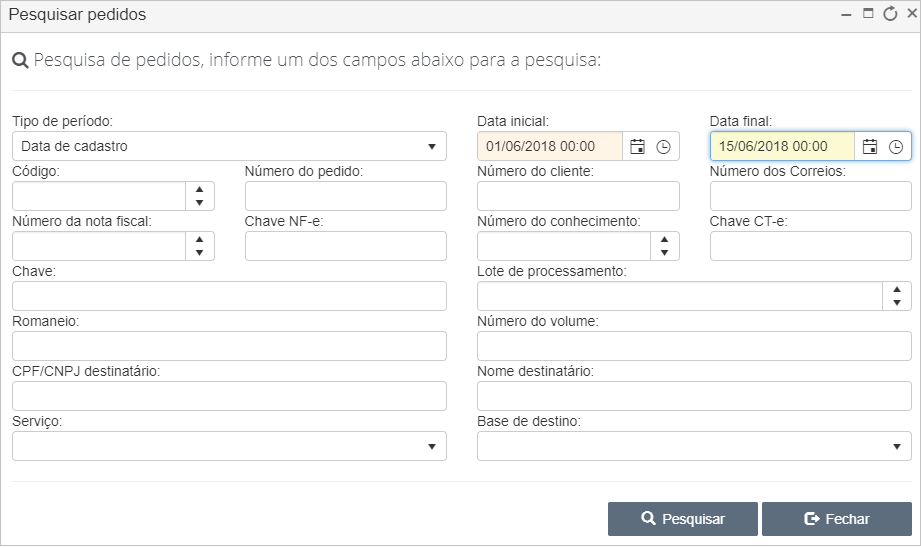The width and height of the screenshot is (921, 548).
Task: Maximize the Pesquisar pedidos window
Action: click(x=868, y=13)
